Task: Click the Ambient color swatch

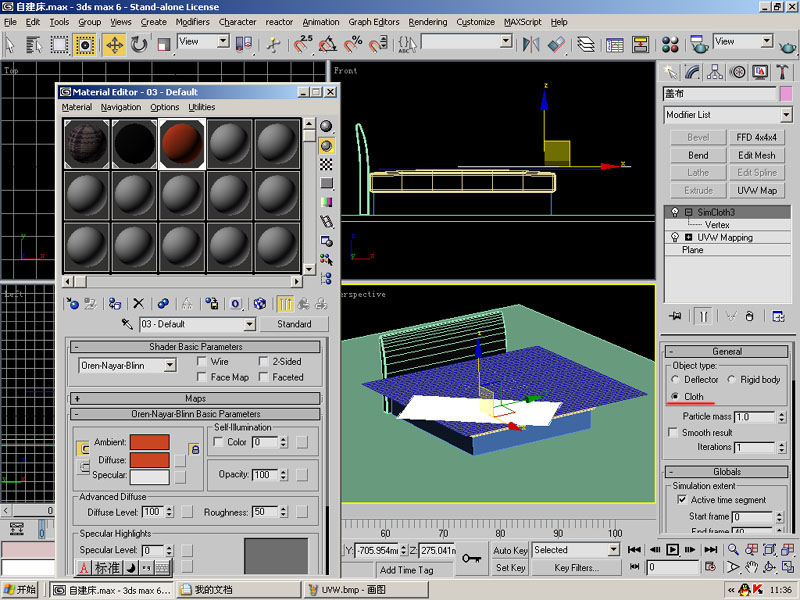Action: point(149,442)
